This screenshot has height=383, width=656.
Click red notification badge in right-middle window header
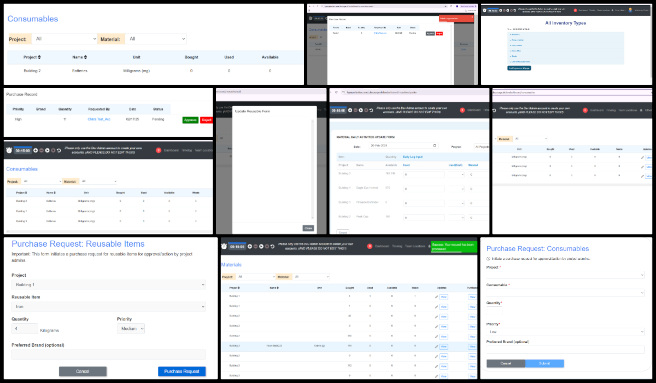585,110
